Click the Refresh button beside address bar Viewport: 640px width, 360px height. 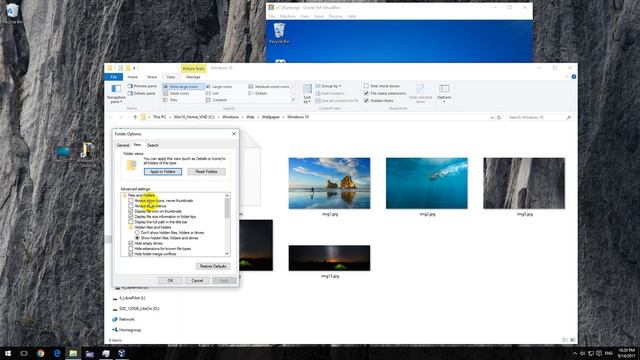click(x=499, y=117)
